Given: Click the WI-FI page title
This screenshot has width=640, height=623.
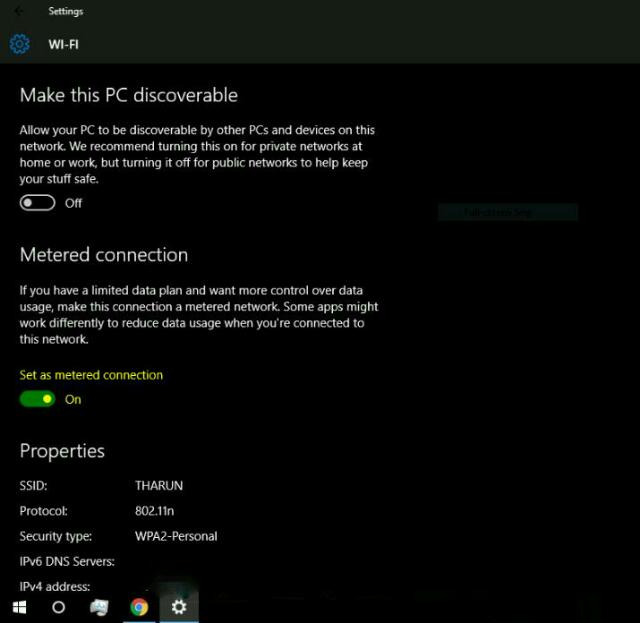Looking at the screenshot, I should point(64,45).
